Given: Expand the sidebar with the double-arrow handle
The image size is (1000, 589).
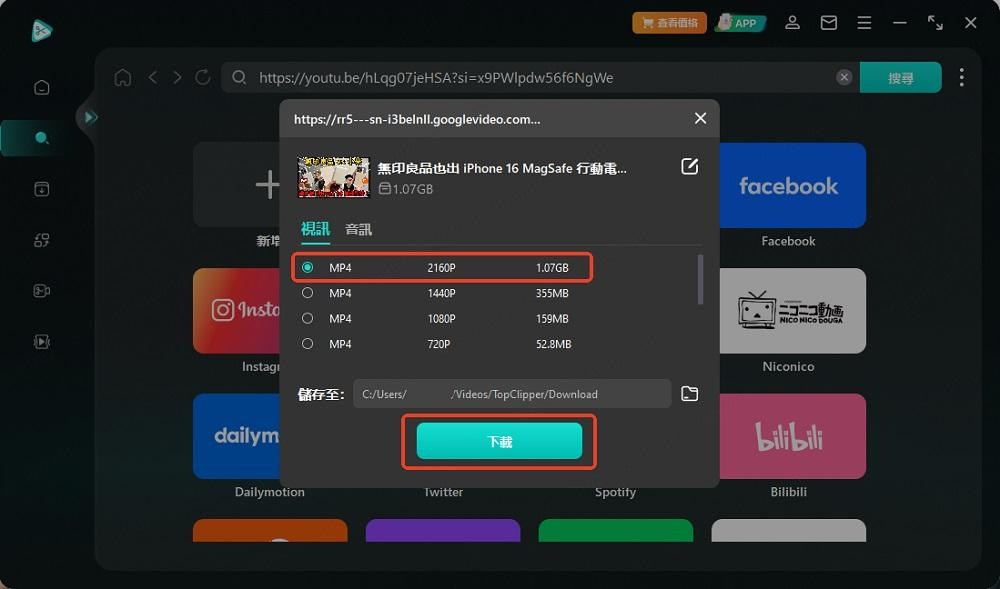Looking at the screenshot, I should tap(91, 117).
